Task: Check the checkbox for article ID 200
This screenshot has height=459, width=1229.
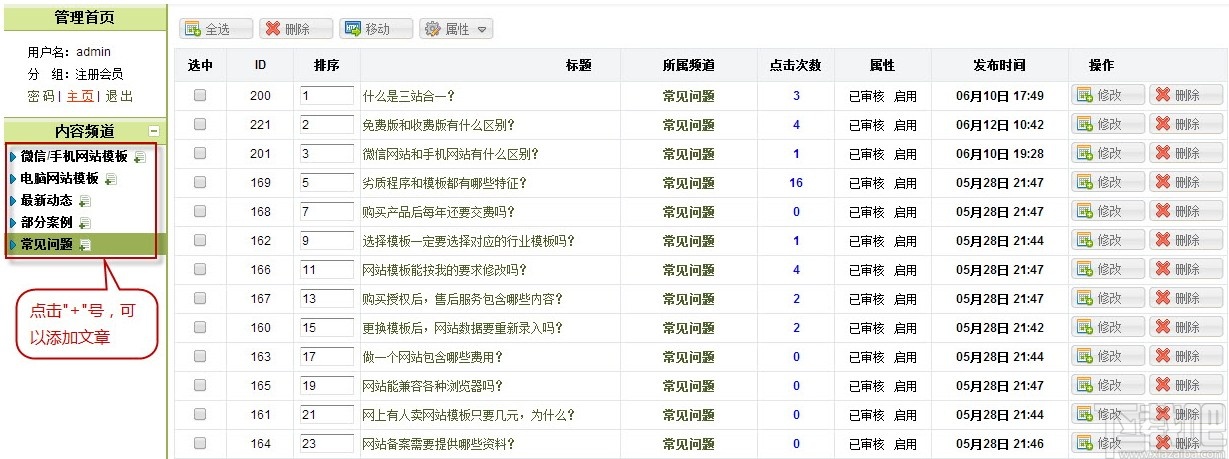Action: click(x=200, y=96)
